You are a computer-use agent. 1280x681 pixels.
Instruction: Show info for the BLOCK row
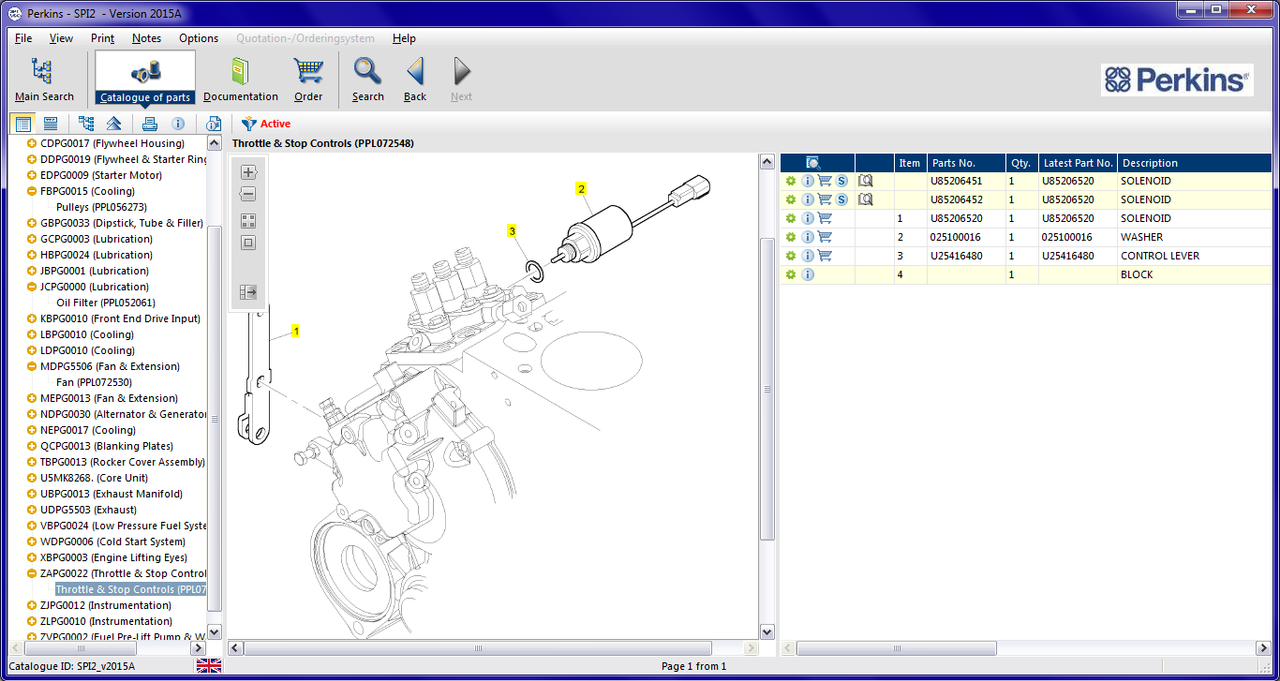(807, 274)
